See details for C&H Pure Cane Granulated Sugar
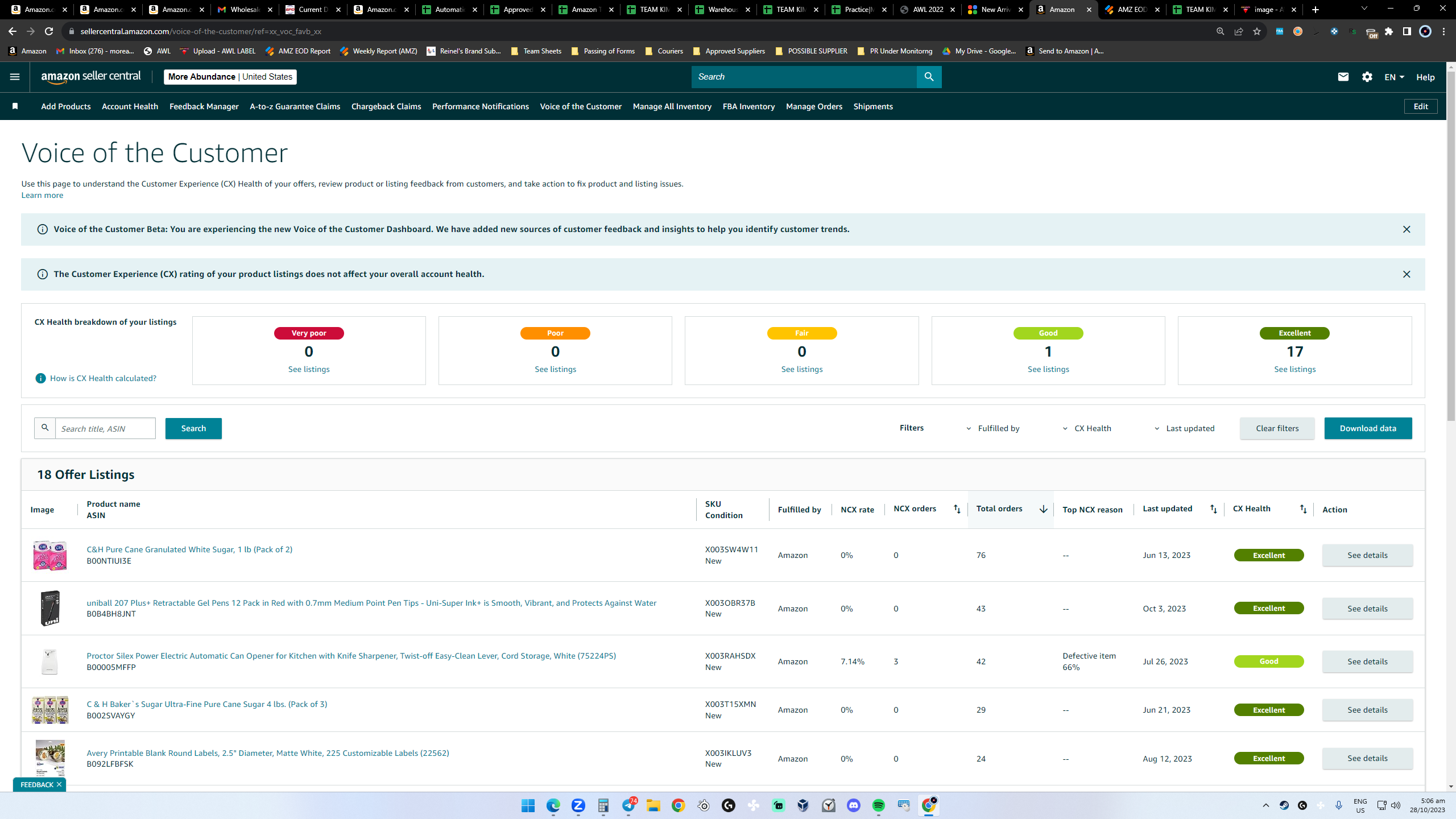The image size is (1456, 819). [1367, 555]
